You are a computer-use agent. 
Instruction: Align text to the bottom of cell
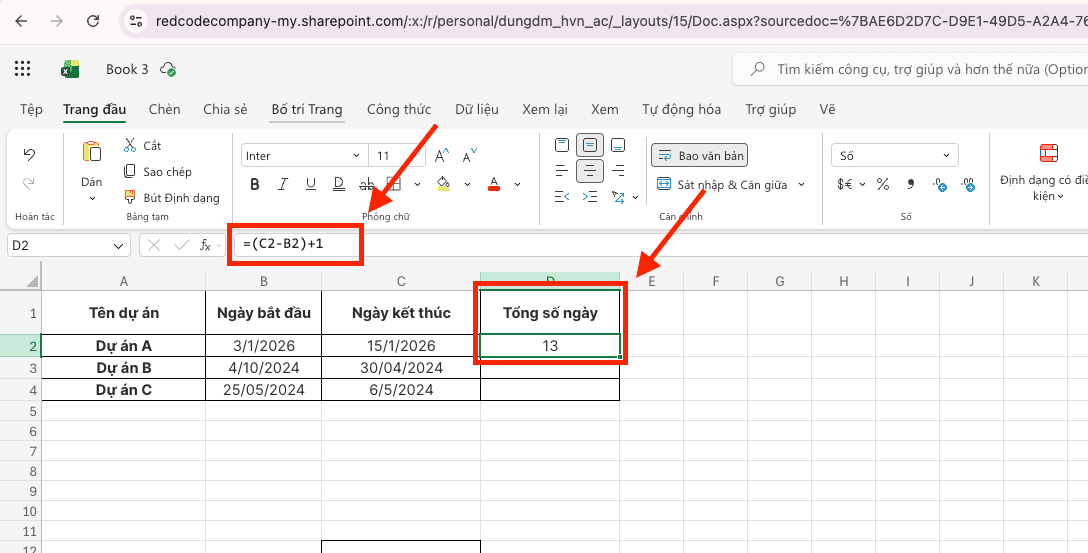pos(618,145)
